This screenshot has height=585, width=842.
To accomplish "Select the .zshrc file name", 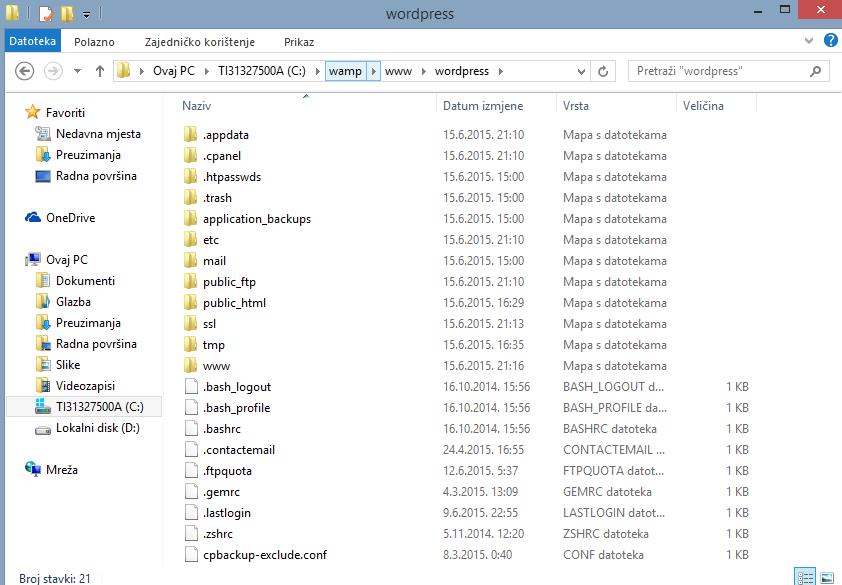I will [x=217, y=533].
